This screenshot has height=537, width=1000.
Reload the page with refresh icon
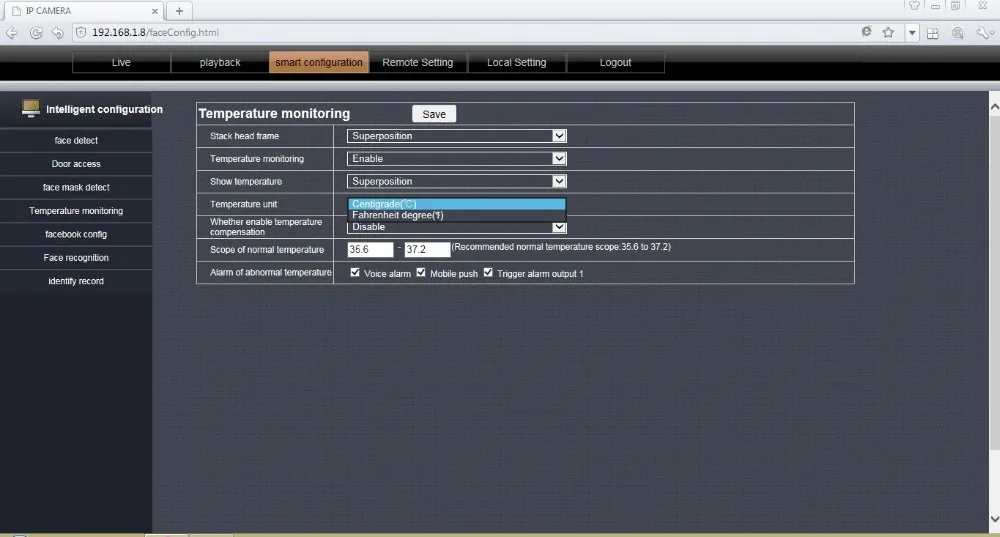click(x=36, y=33)
